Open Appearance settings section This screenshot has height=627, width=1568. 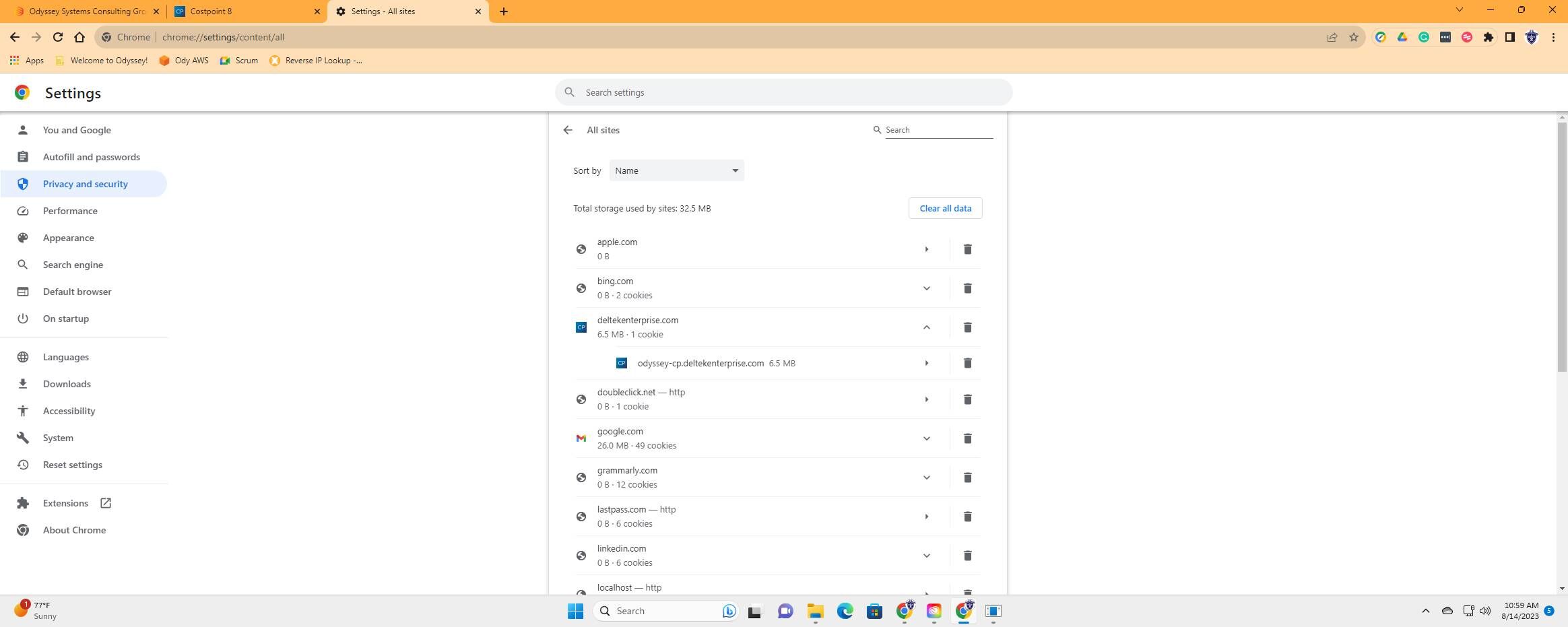point(84,238)
